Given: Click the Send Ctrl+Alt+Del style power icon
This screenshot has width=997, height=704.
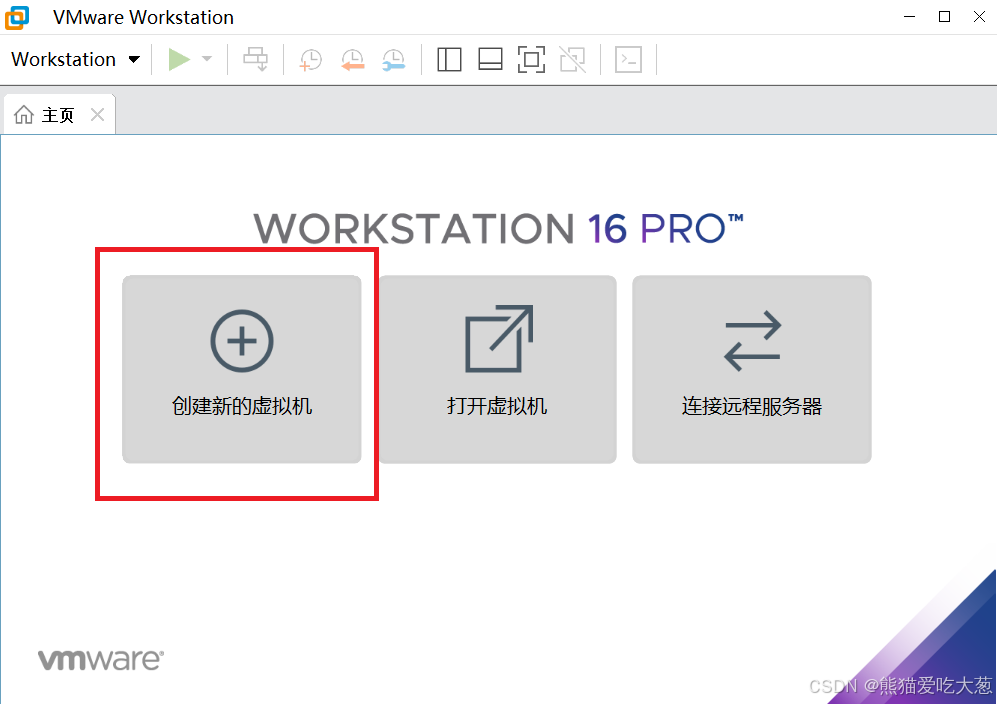Looking at the screenshot, I should coord(256,59).
